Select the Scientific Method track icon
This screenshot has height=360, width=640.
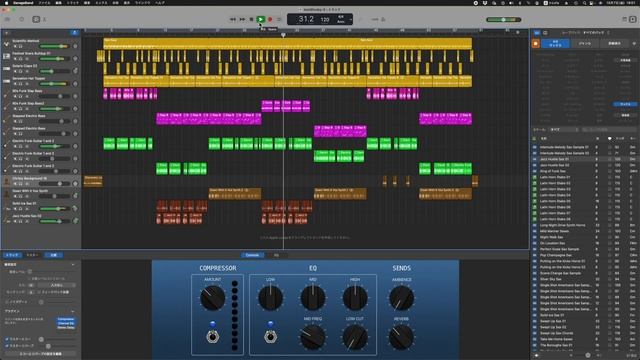[6, 43]
